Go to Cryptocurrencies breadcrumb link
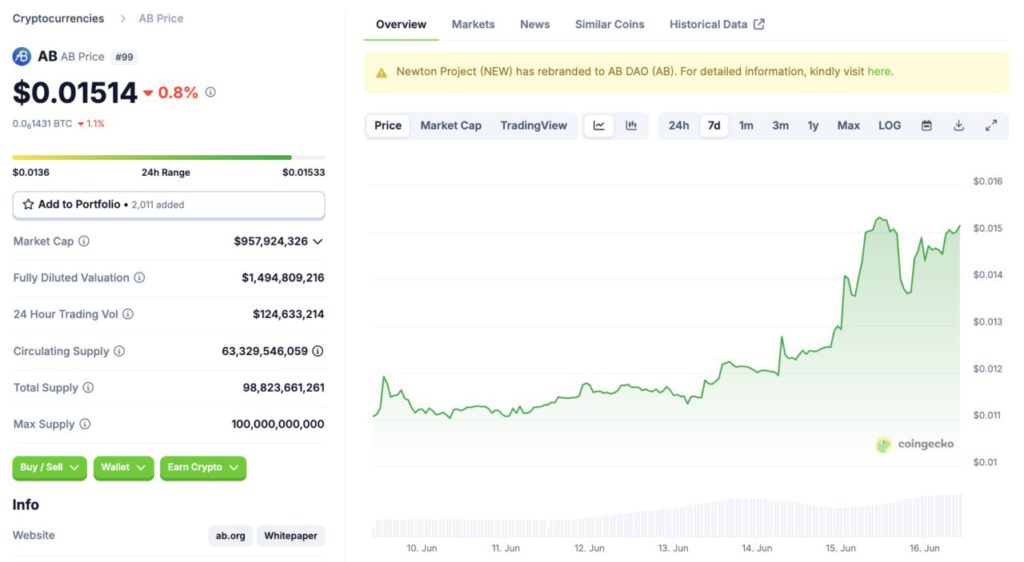1024x562 pixels. [x=58, y=18]
